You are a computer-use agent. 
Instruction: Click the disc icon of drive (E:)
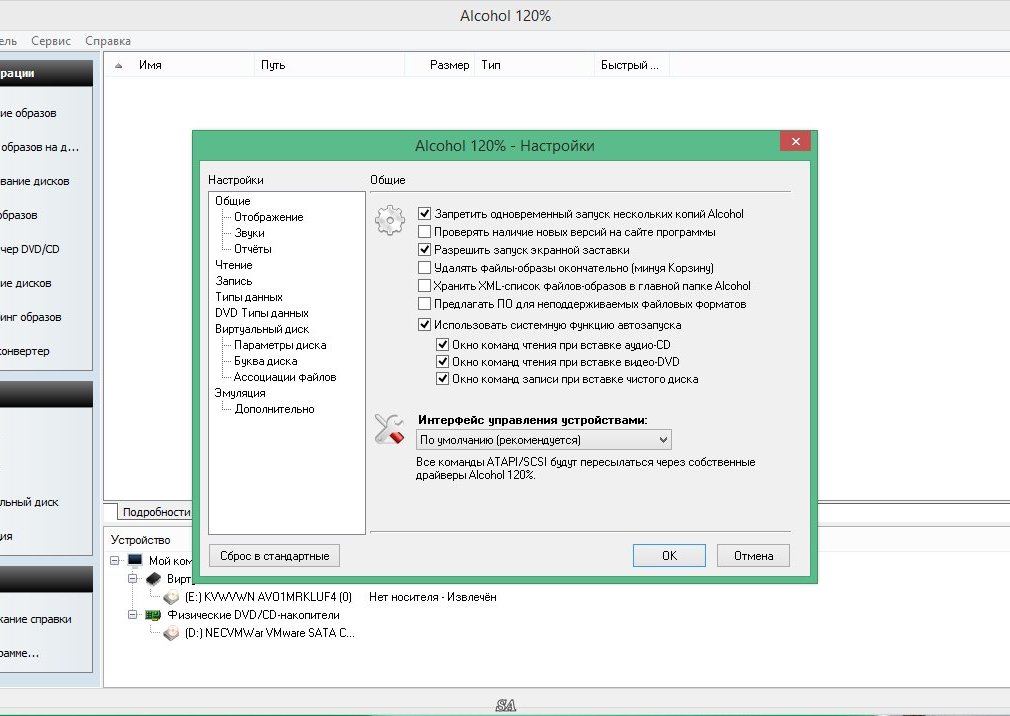[171, 598]
